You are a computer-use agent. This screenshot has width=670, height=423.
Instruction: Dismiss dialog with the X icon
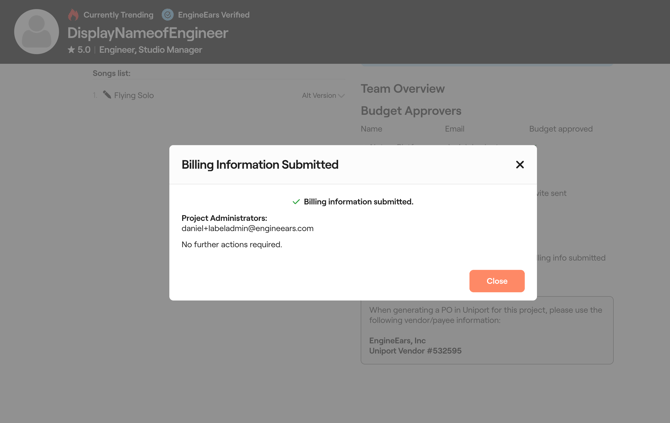click(x=519, y=165)
